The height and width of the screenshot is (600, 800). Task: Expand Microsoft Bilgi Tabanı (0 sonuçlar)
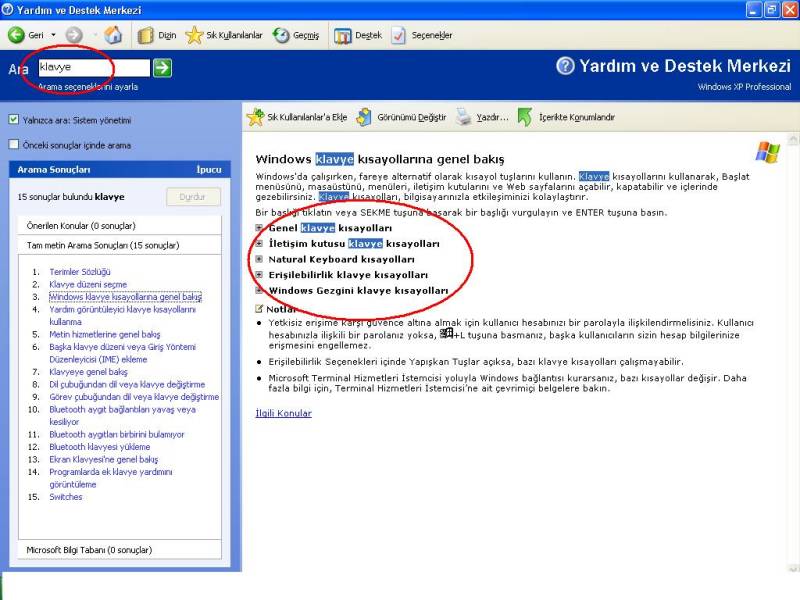(120, 550)
